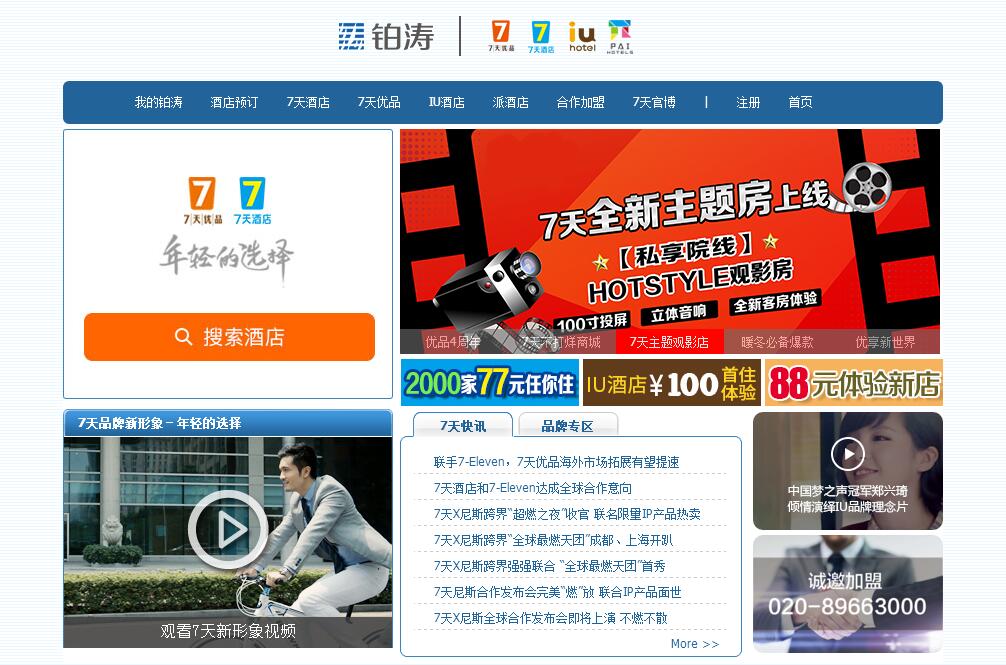
Task: Switch banner to 优享新世界 slide
Action: [885, 342]
